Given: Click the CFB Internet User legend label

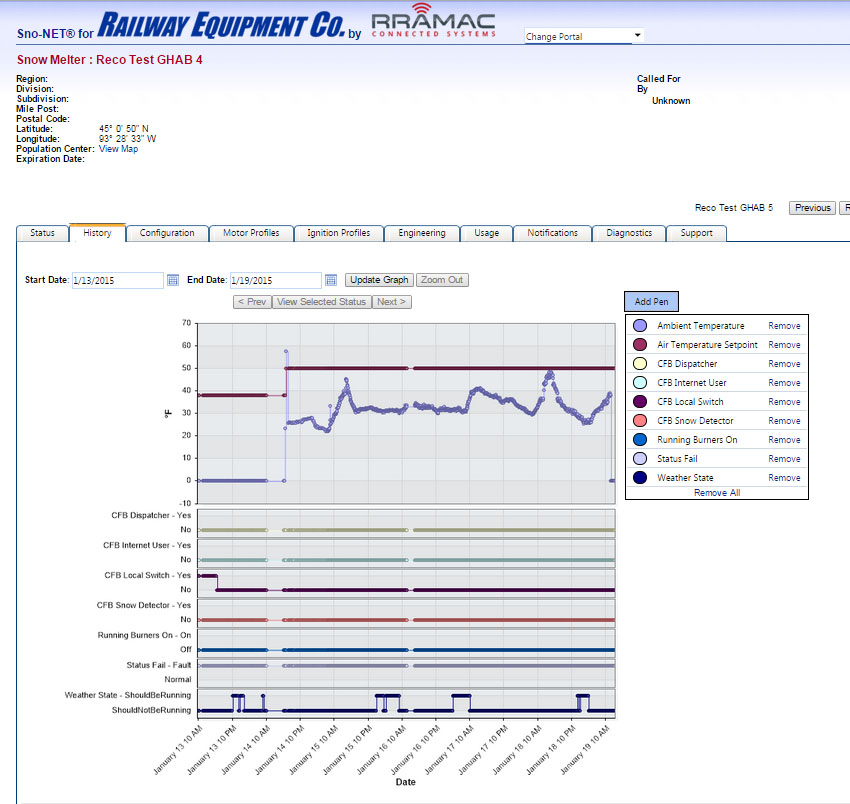Looking at the screenshot, I should (692, 383).
